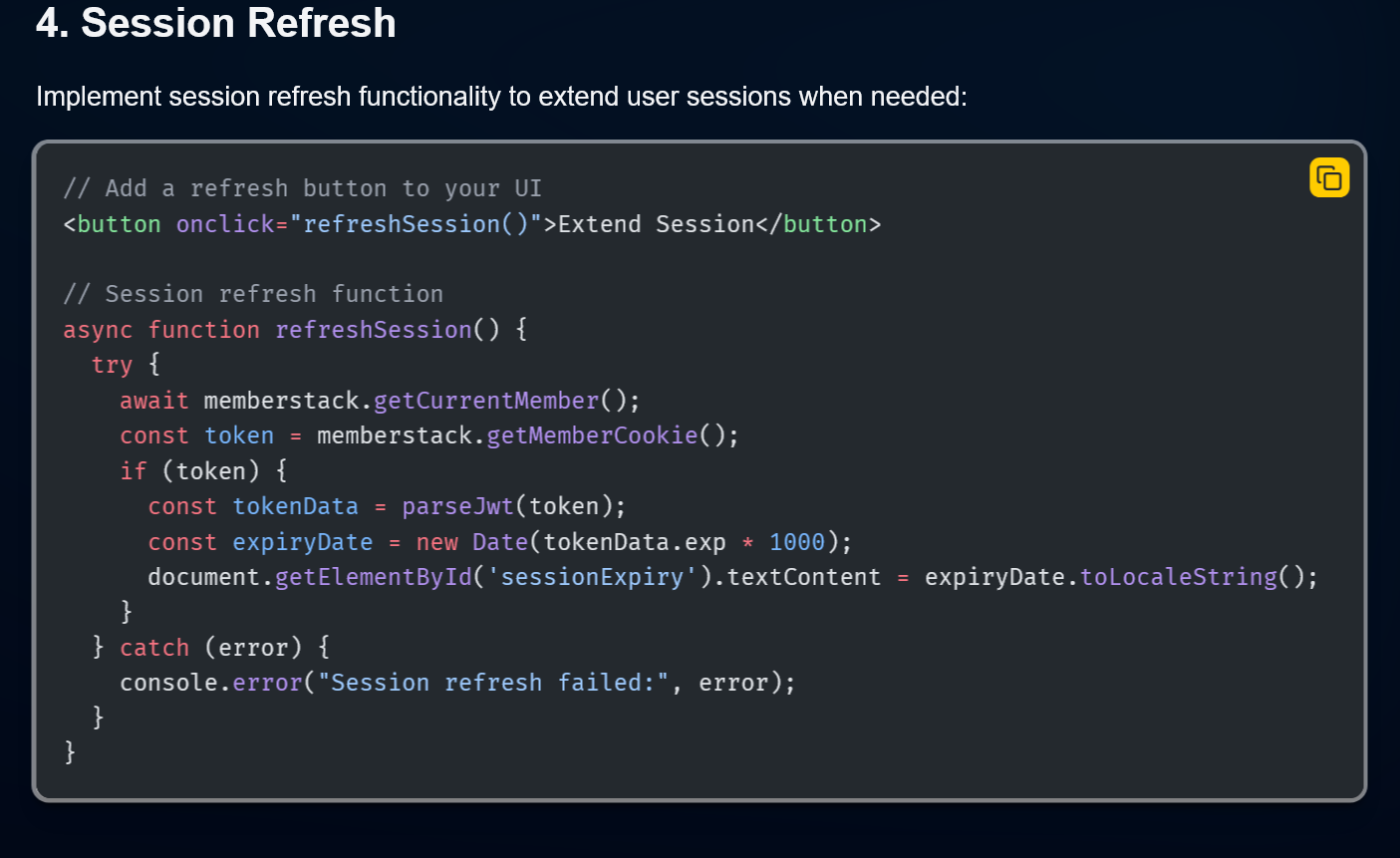Click the refreshSession function name in the declaration
Screen dimensions: 1400x858
point(374,330)
